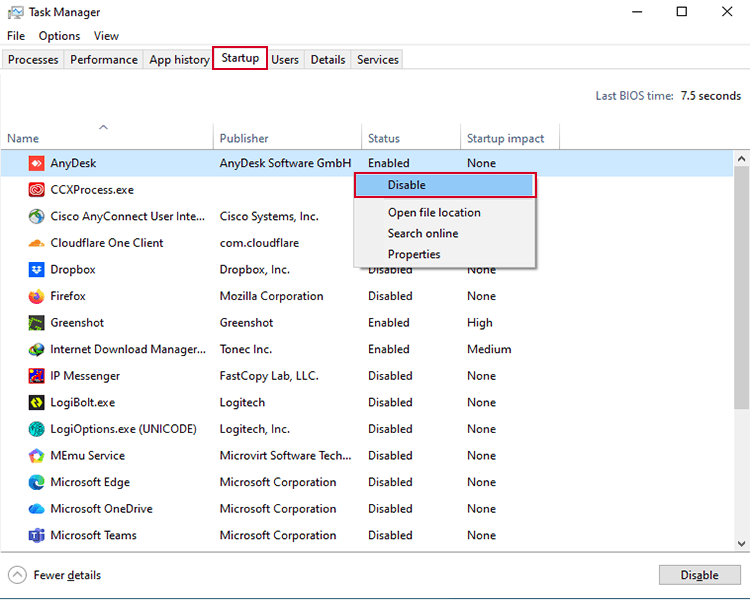
Task: Click the Greenshot icon
Action: tap(36, 323)
